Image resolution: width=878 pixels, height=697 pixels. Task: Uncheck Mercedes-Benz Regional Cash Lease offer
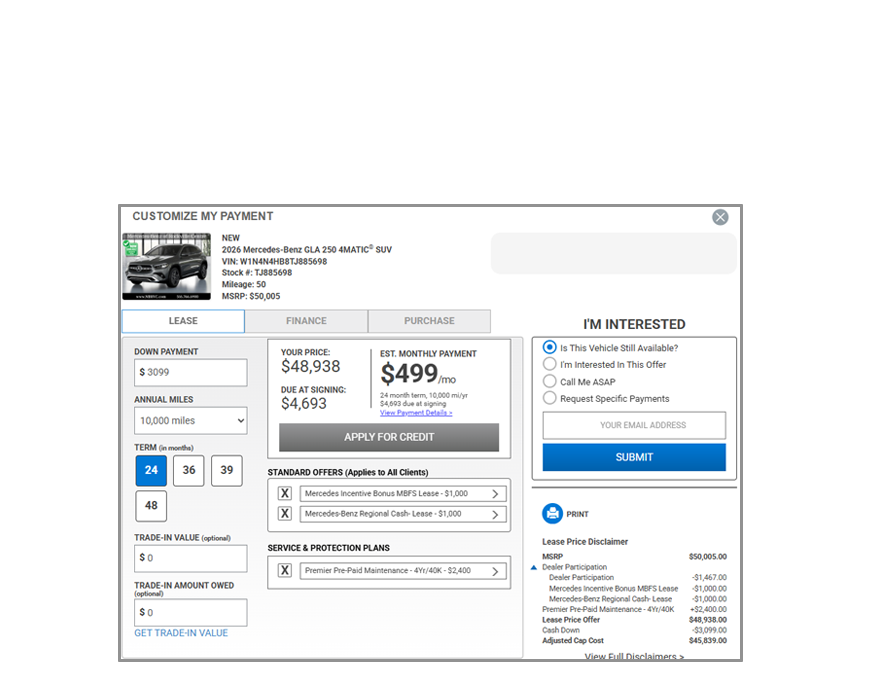(x=285, y=513)
